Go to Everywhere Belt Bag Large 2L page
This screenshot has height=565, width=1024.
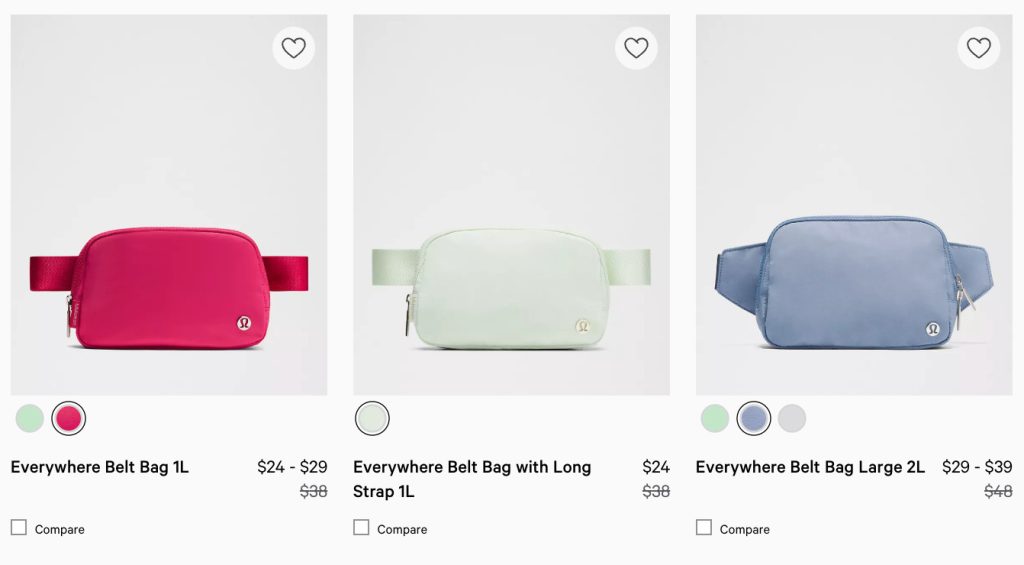810,467
